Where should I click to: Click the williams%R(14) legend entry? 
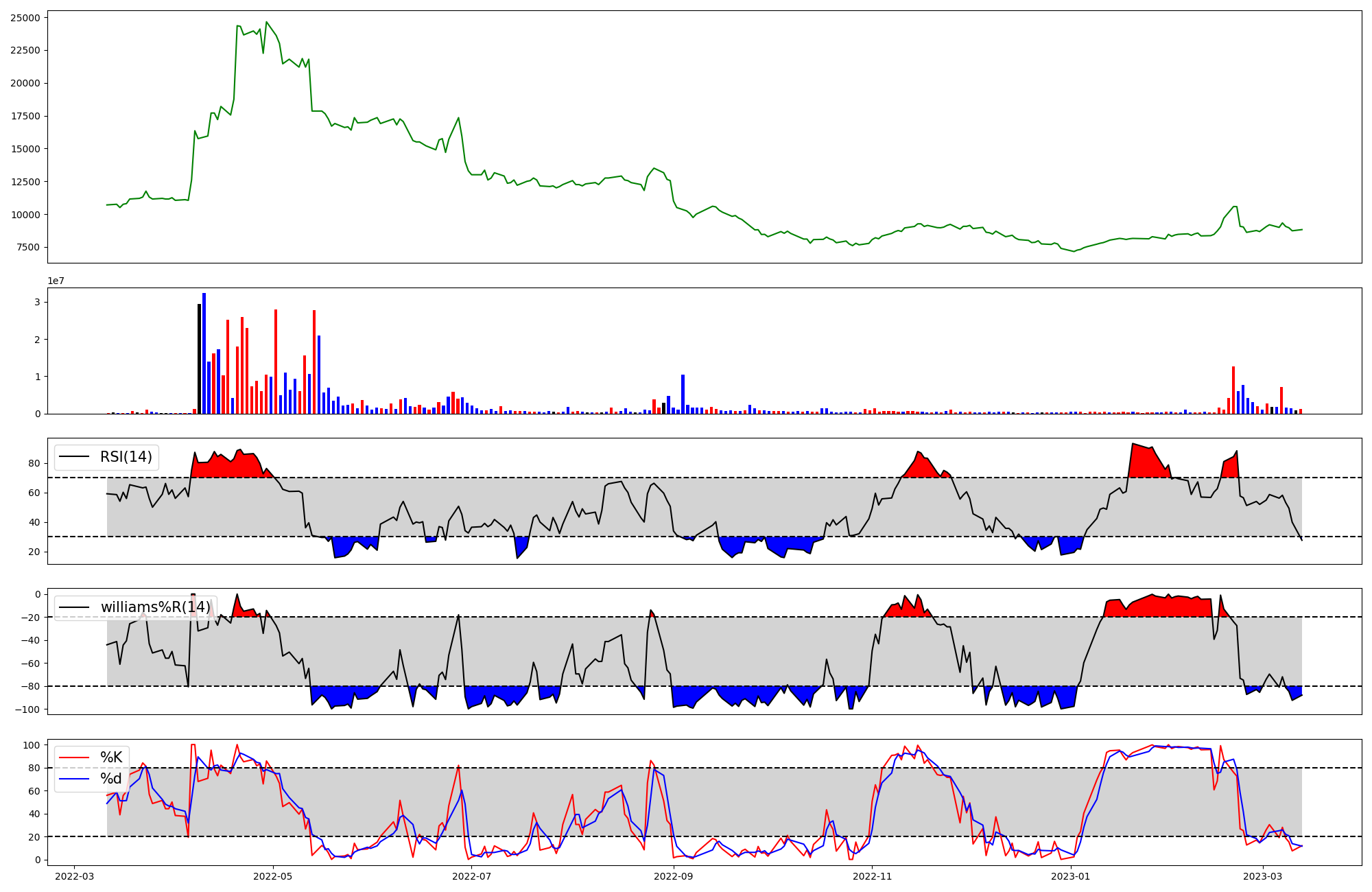(x=156, y=607)
